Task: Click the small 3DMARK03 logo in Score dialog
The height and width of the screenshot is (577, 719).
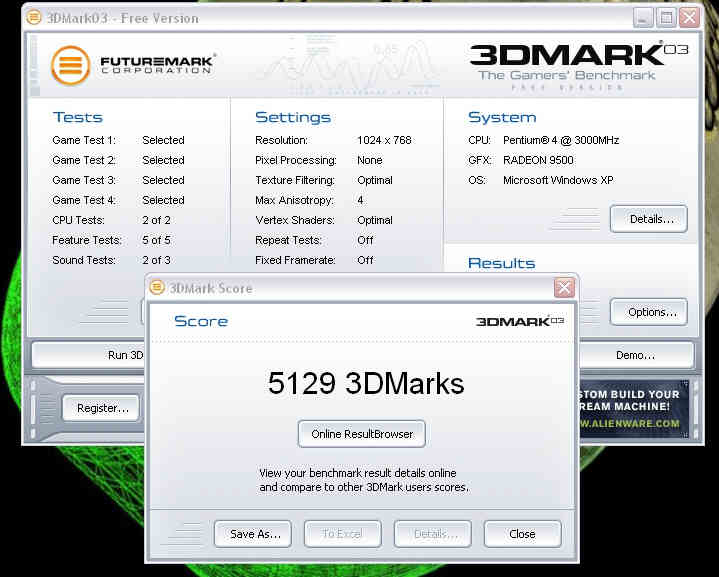Action: 520,321
